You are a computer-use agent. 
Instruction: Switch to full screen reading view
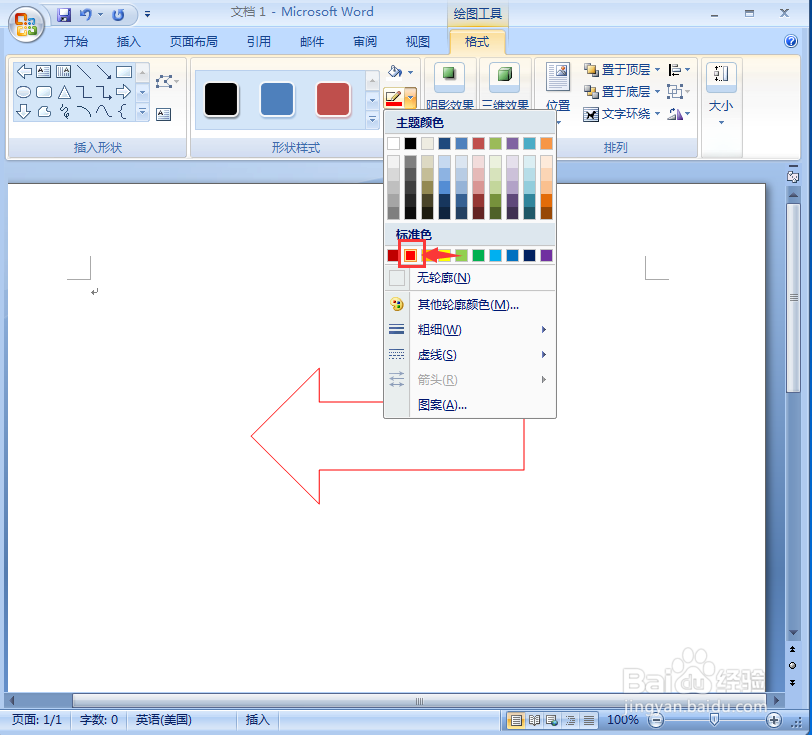click(534, 720)
